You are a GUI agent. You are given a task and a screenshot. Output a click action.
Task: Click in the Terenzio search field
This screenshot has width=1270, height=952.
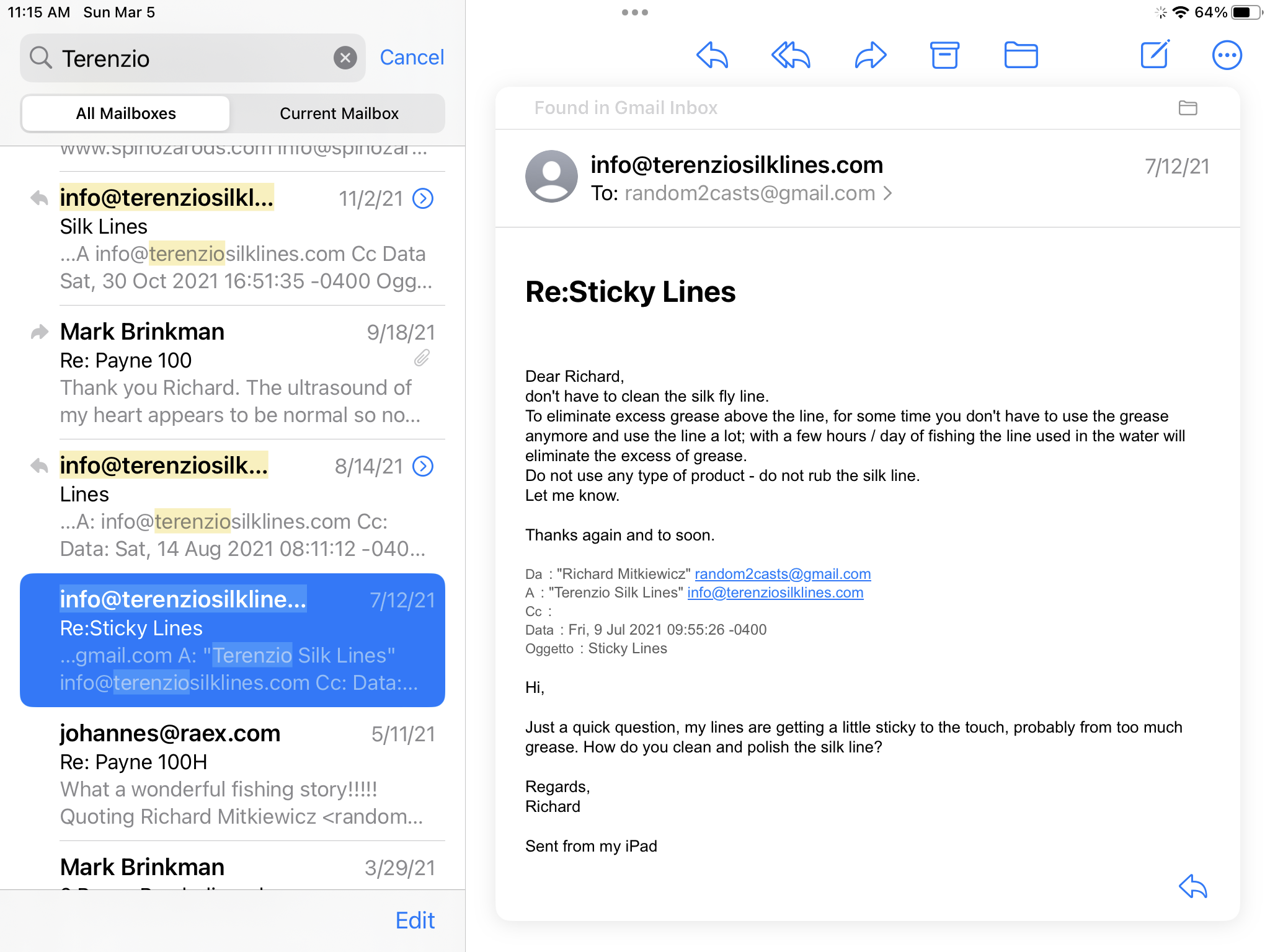(x=186, y=58)
